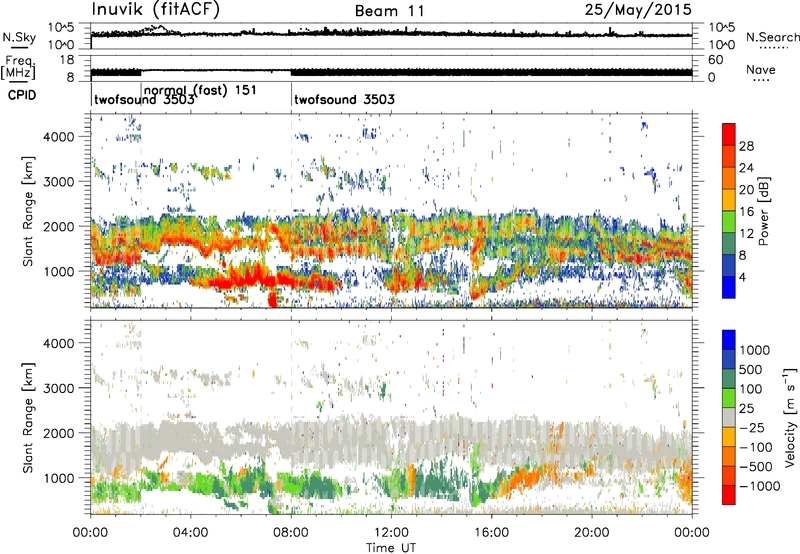800x554 pixels.
Task: Click the 'twofsound 3503' label after 08:00
Action: pos(344,99)
